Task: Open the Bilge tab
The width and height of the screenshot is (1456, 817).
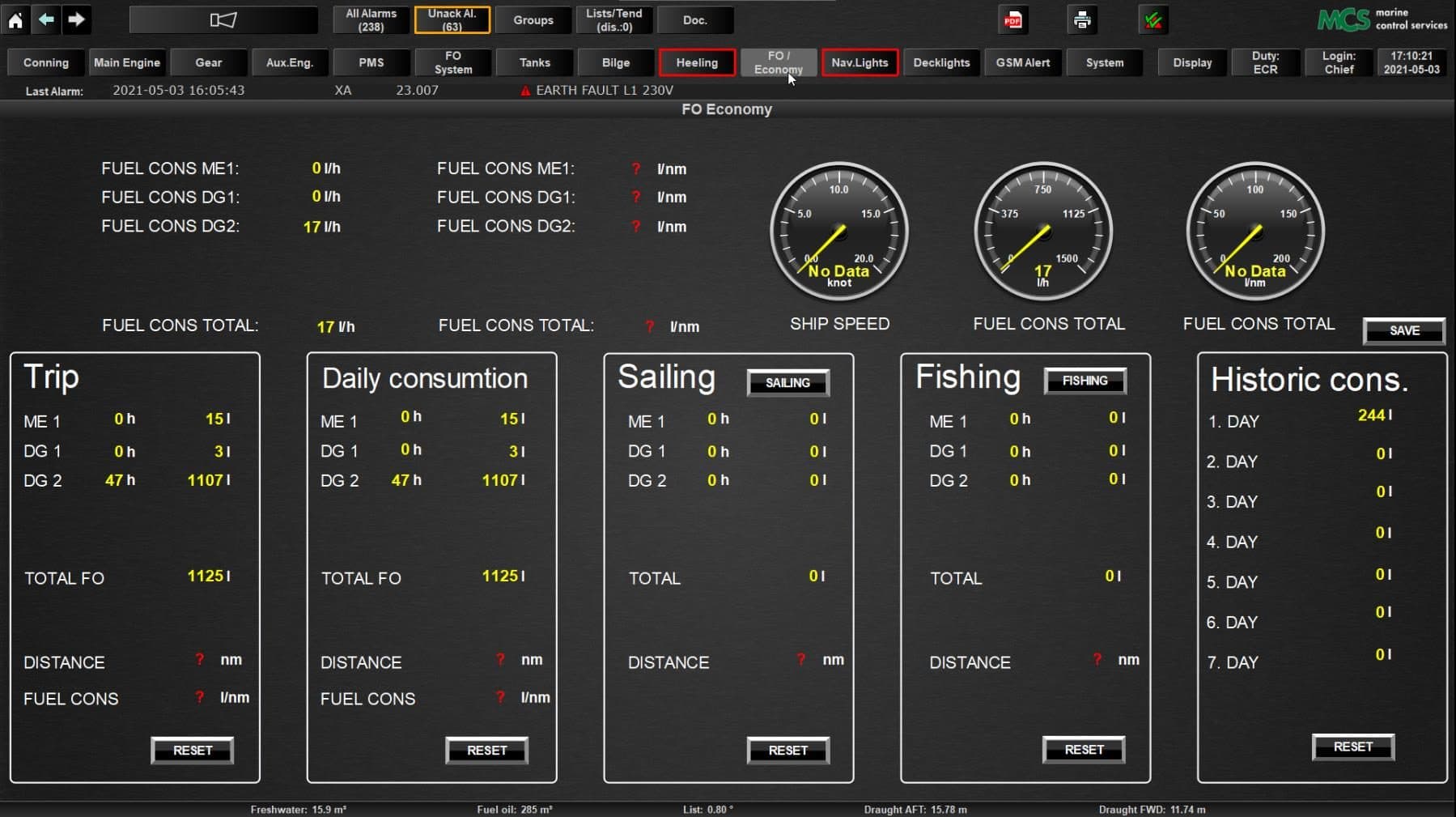Action: point(616,62)
